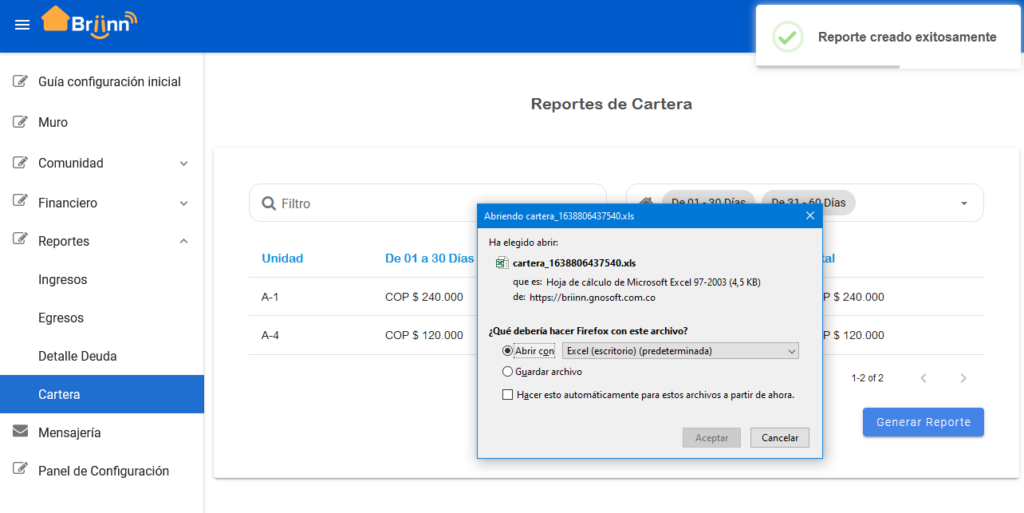Click the Excel file icon in dialog

502,263
